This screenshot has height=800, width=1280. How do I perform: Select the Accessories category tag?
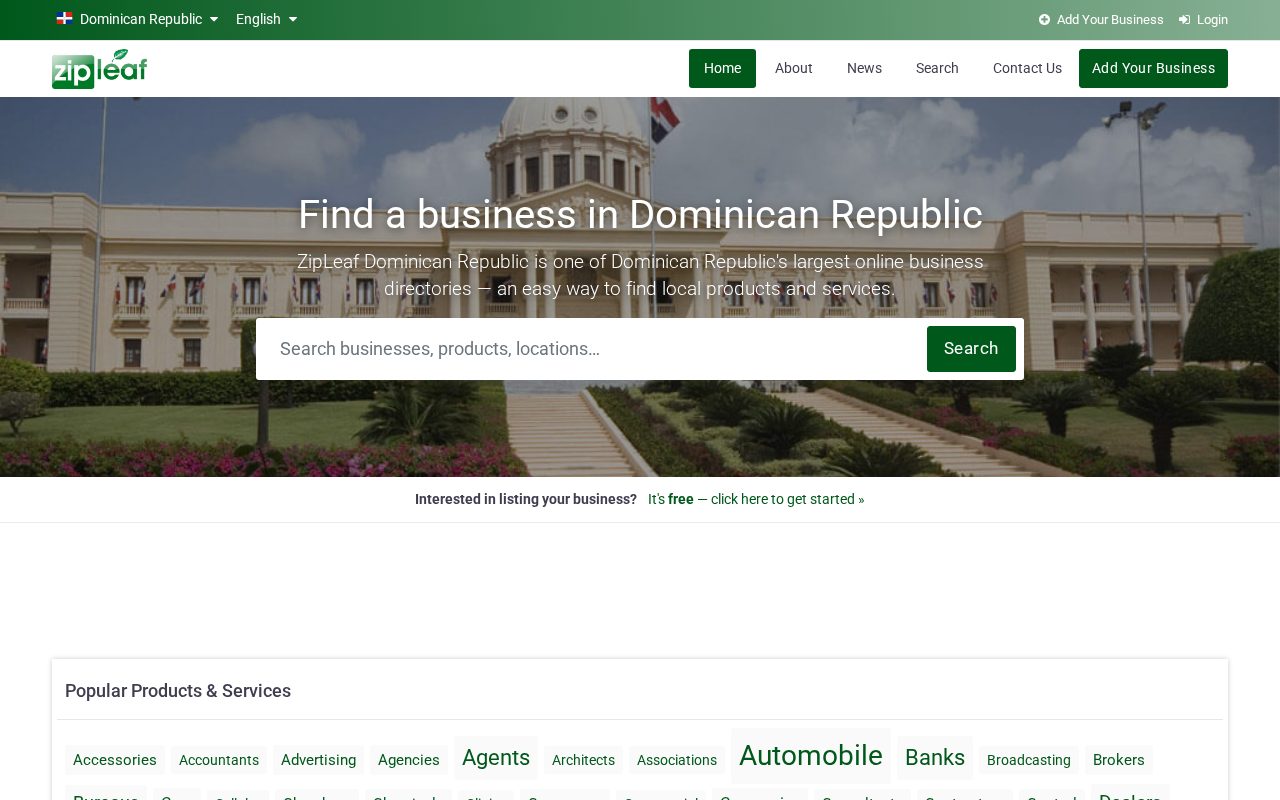point(115,760)
